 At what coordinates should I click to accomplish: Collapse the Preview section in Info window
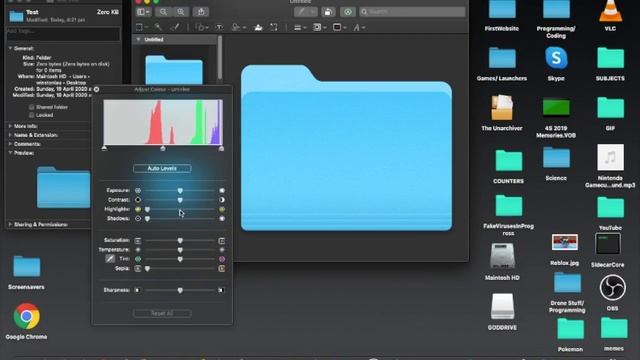[10, 153]
